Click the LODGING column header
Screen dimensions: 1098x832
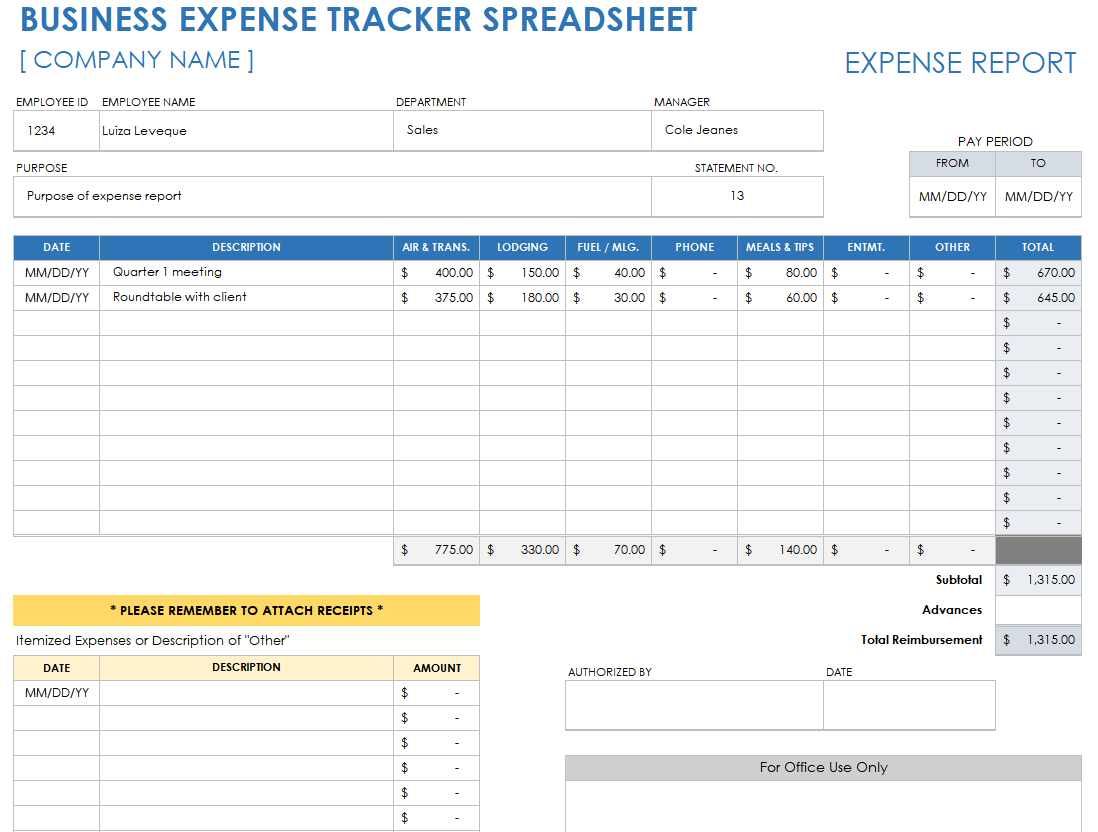click(x=522, y=247)
